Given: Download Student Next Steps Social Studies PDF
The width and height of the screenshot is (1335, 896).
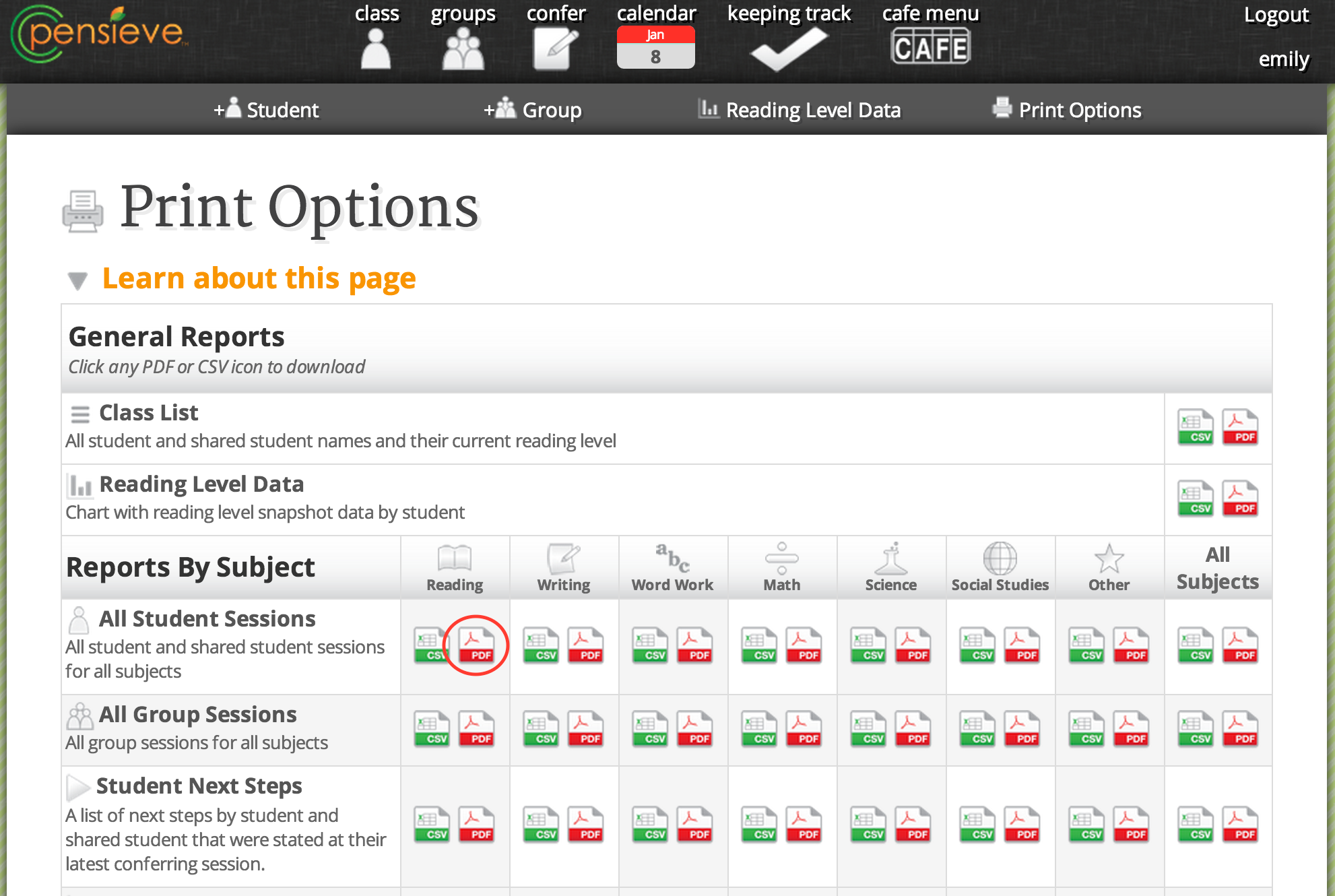Looking at the screenshot, I should pos(1022,825).
